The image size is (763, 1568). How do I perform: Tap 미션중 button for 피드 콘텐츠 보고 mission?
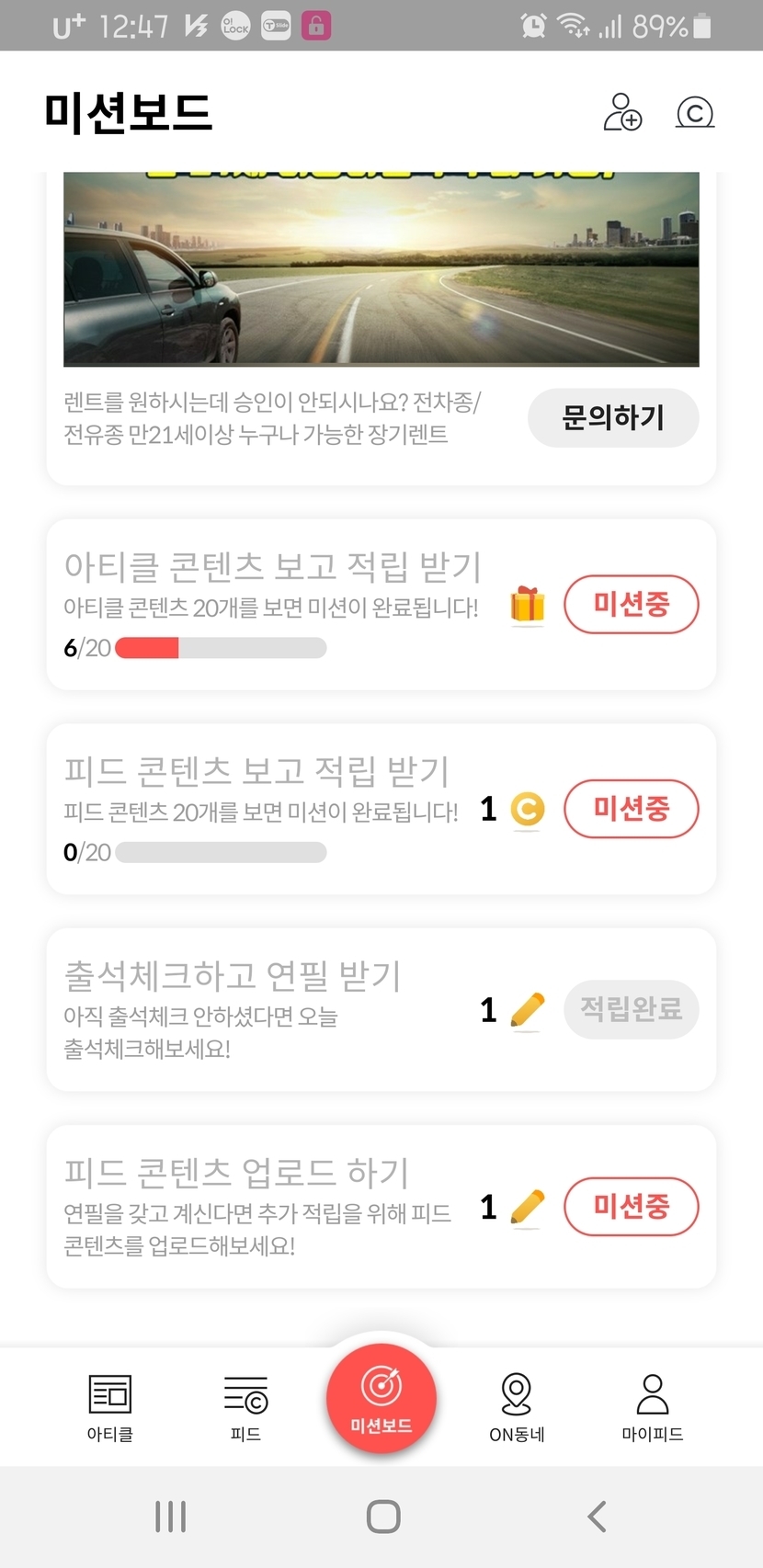pos(632,809)
